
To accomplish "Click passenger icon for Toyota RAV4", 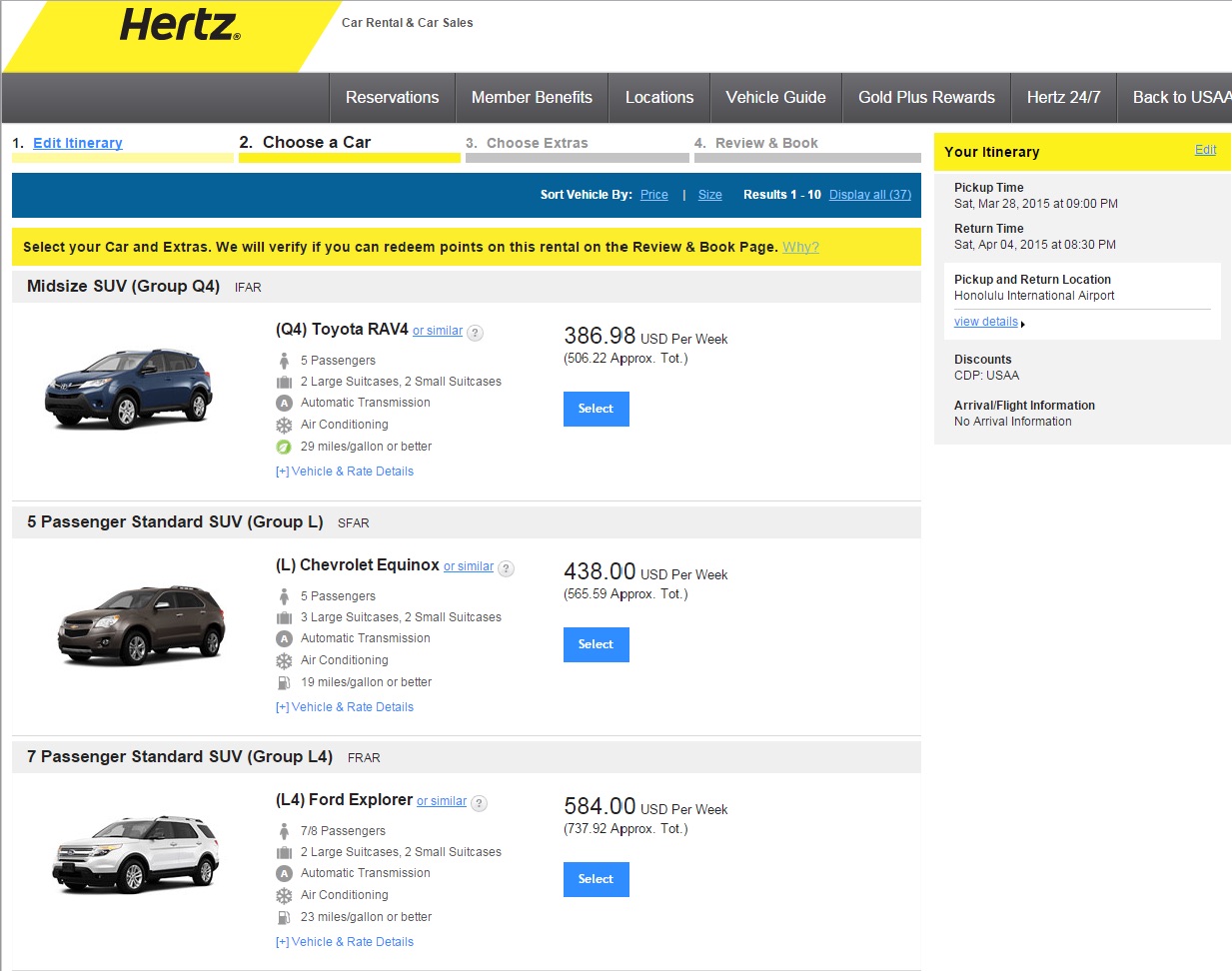I will click(x=284, y=361).
